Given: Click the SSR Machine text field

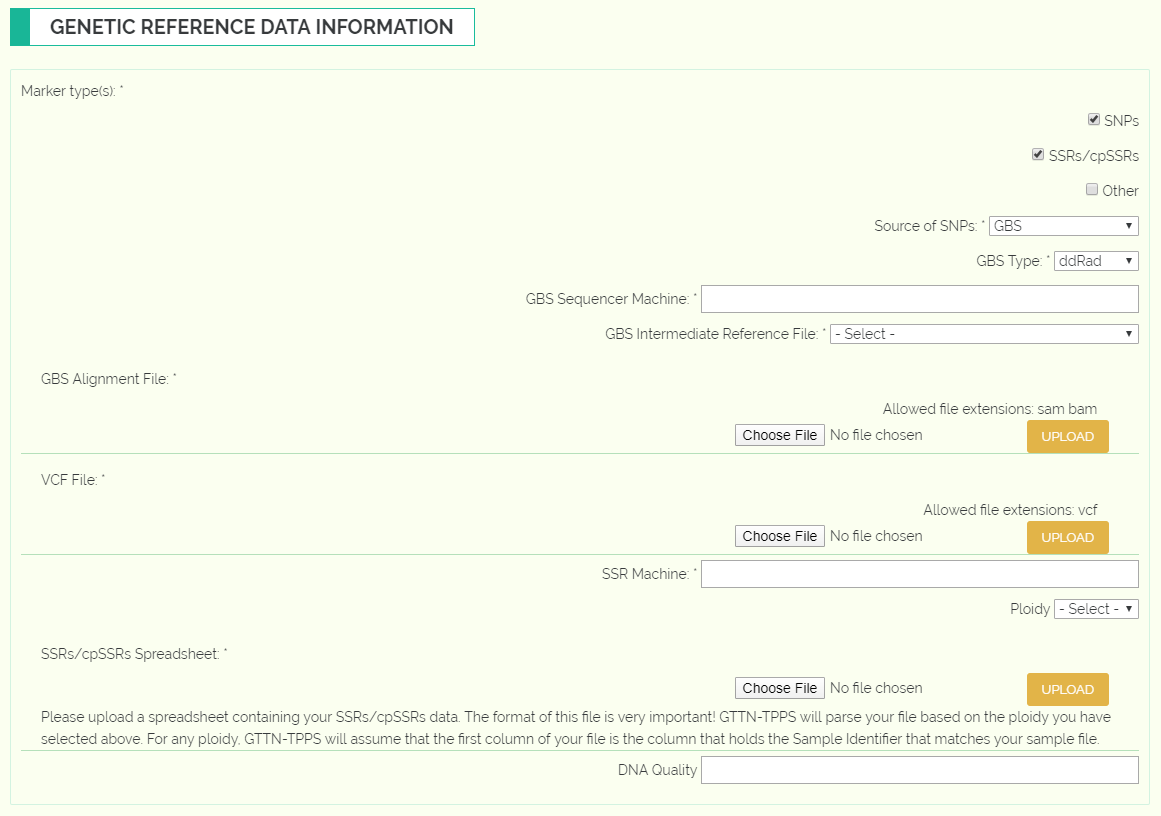Looking at the screenshot, I should [920, 574].
